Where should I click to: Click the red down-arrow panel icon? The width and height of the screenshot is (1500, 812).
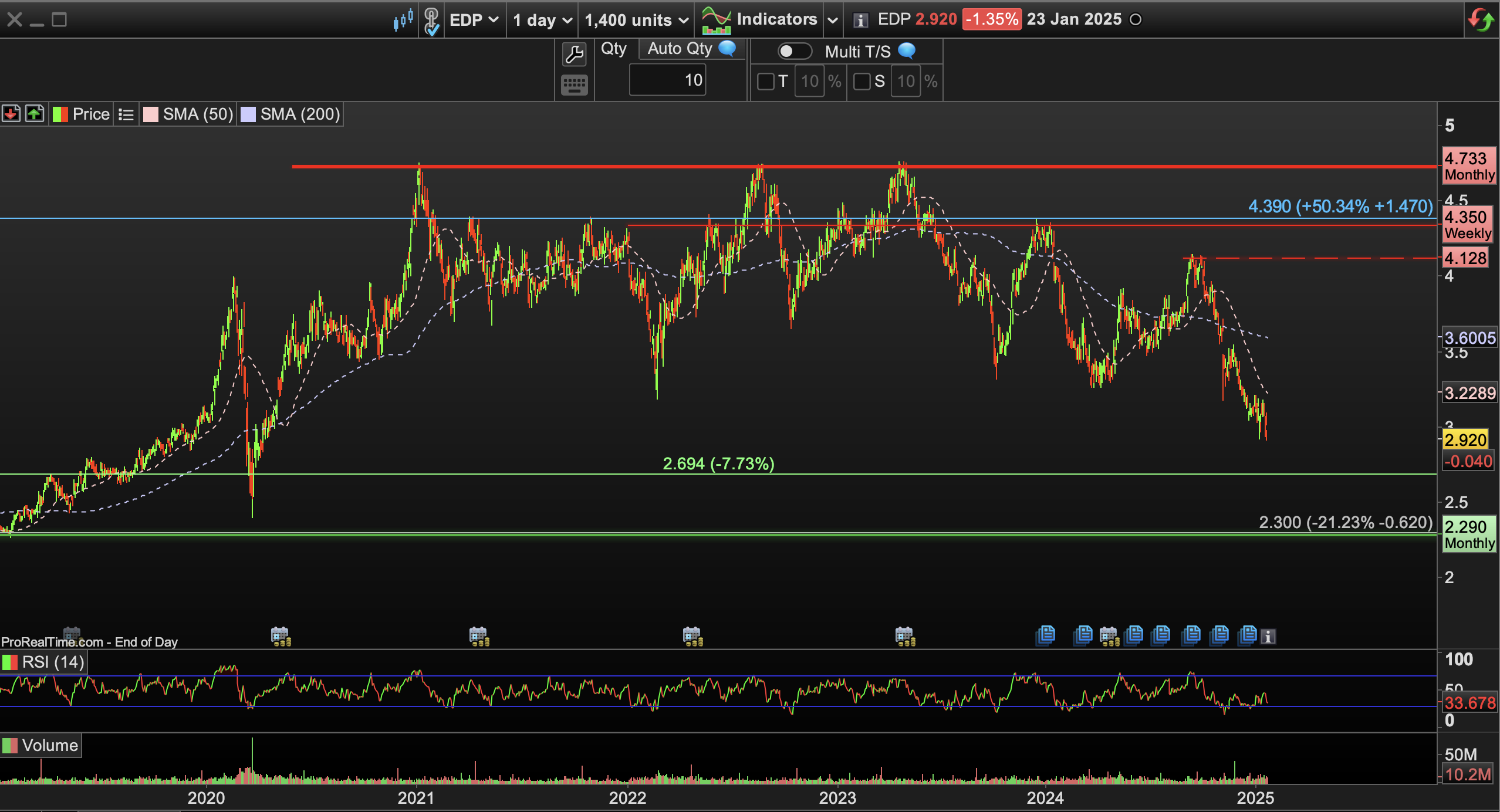11,114
